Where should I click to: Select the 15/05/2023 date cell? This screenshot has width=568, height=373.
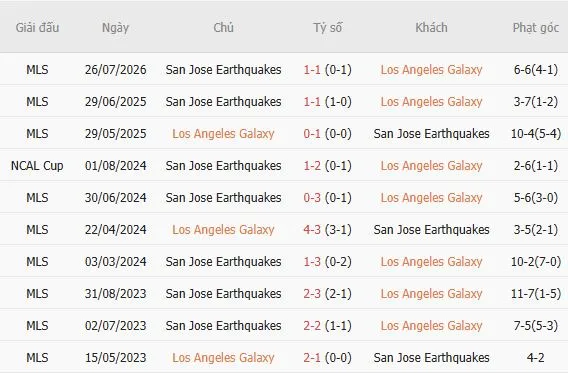pyautogui.click(x=116, y=358)
